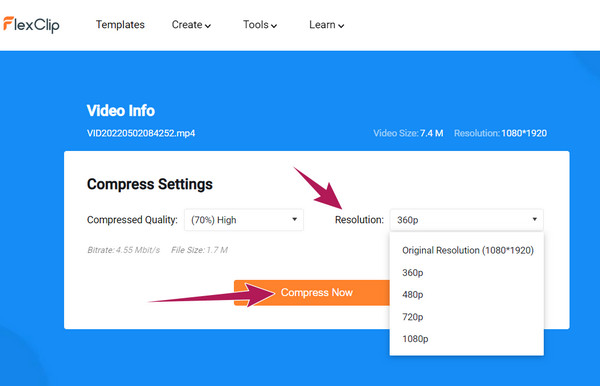Click the Video Size 7.4 M text
Image resolution: width=600 pixels, height=386 pixels.
point(408,133)
